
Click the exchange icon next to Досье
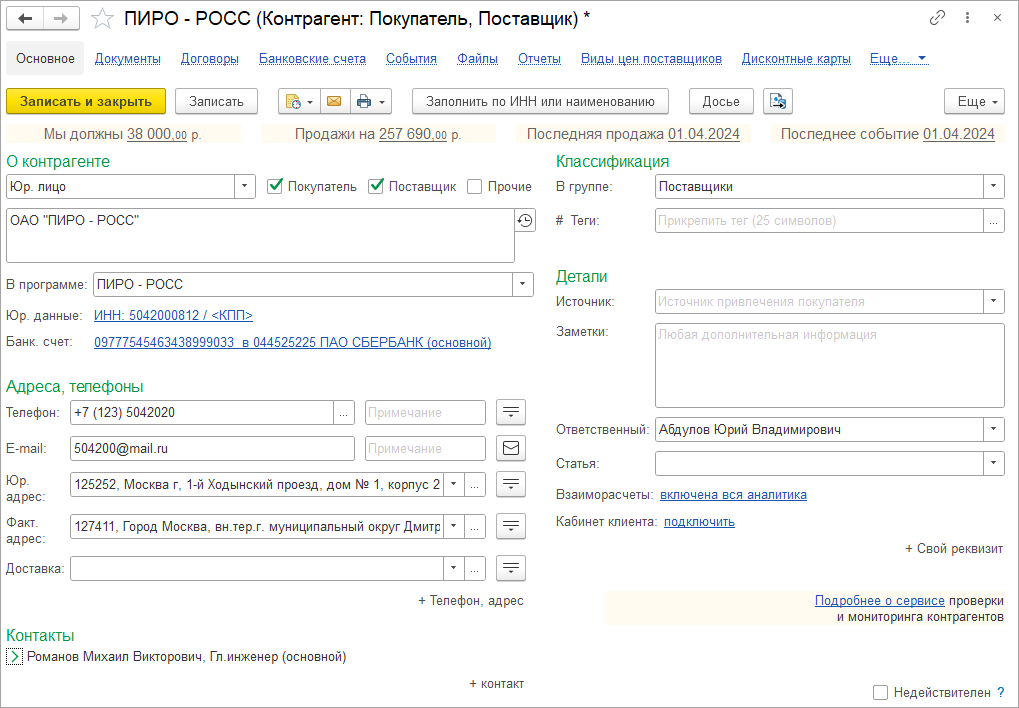(778, 101)
